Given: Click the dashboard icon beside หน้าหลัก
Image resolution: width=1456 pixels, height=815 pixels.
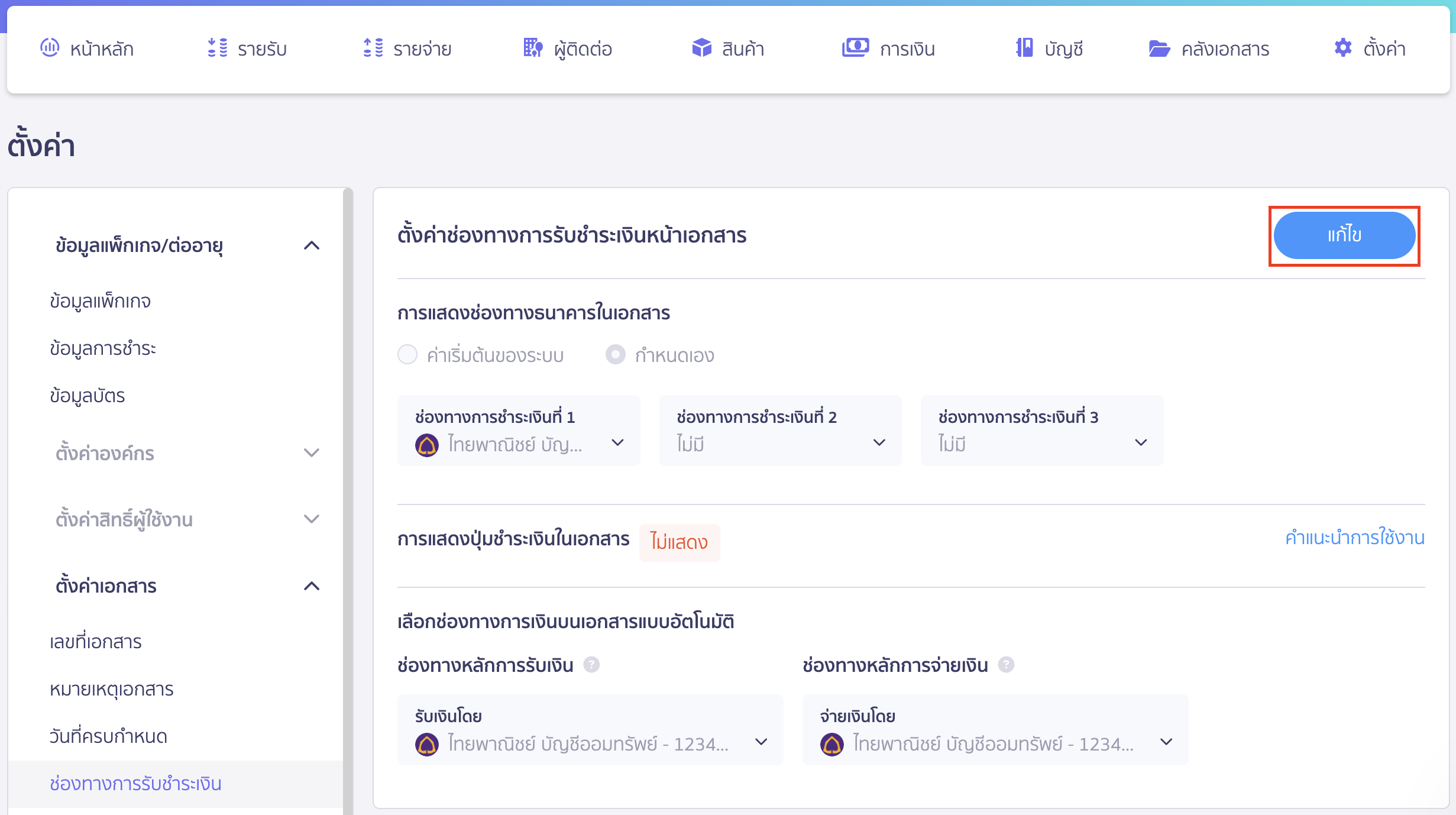Looking at the screenshot, I should click(50, 47).
